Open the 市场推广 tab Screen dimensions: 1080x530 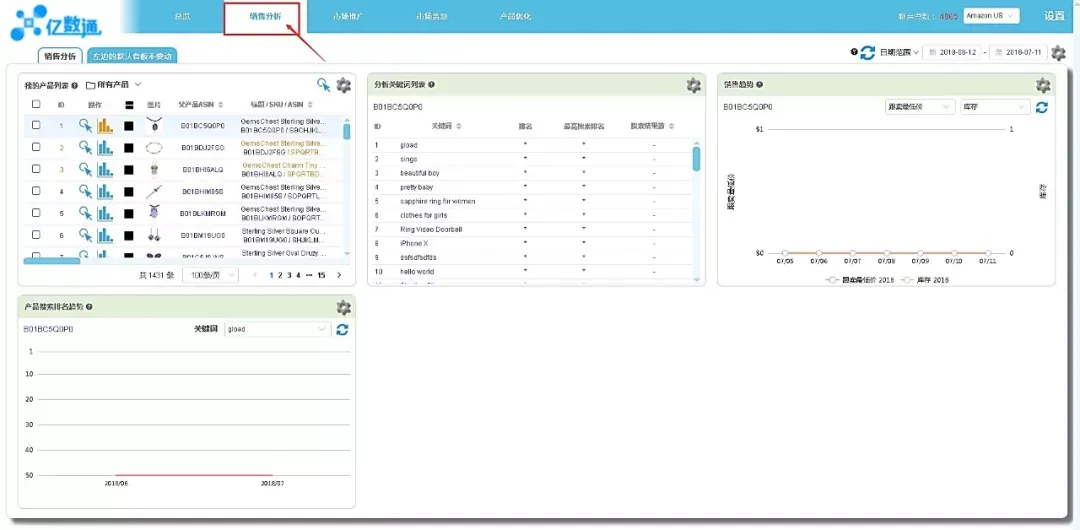click(348, 16)
